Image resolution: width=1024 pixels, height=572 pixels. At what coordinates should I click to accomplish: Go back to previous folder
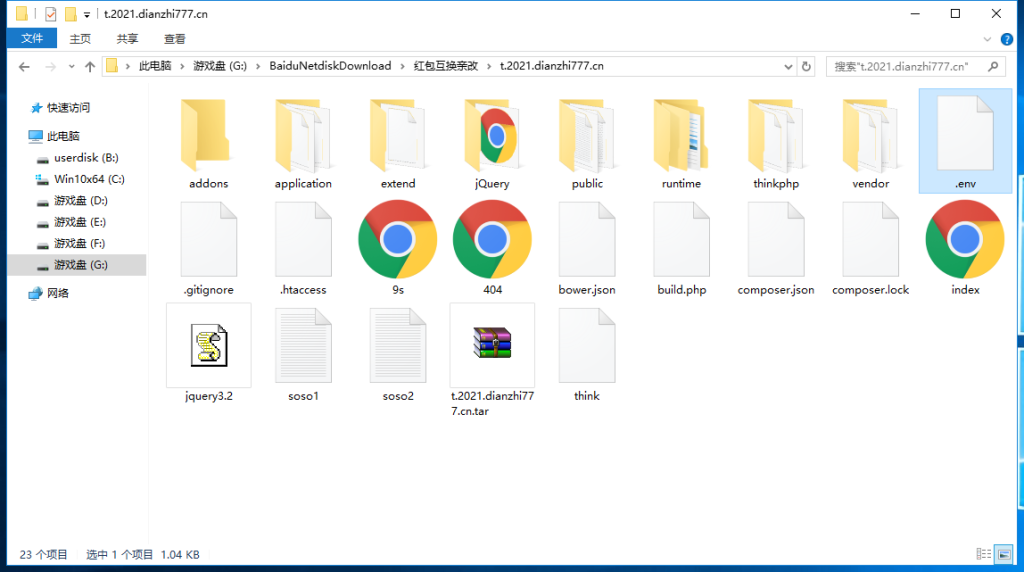pyautogui.click(x=24, y=67)
